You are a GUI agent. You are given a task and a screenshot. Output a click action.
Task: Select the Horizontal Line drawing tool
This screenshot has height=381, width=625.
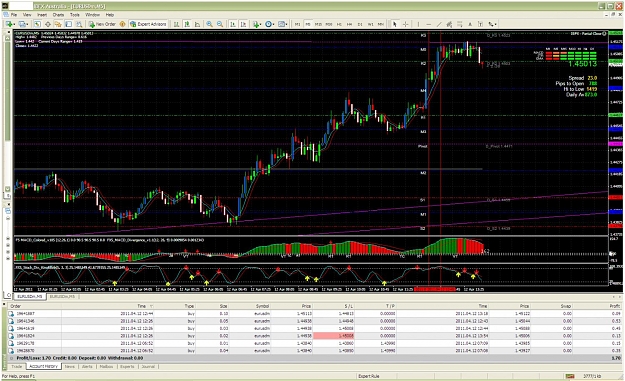[428, 24]
